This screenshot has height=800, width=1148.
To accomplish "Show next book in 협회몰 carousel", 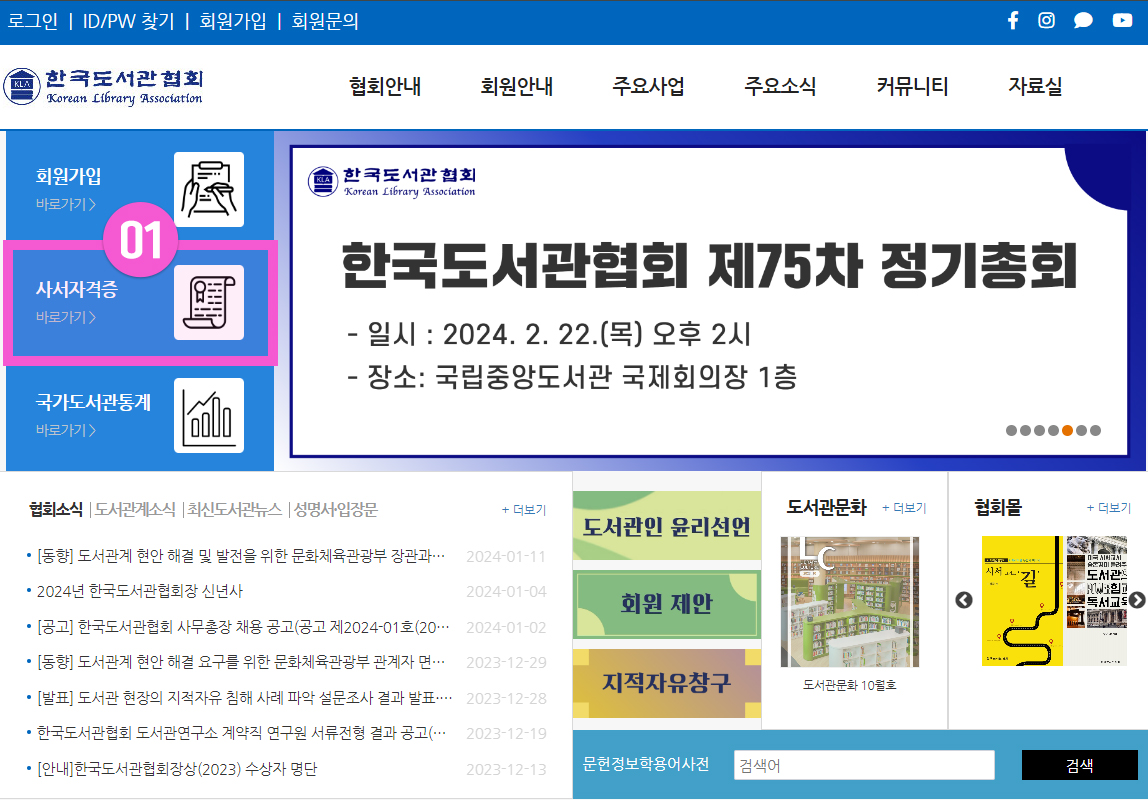I will tap(1137, 600).
